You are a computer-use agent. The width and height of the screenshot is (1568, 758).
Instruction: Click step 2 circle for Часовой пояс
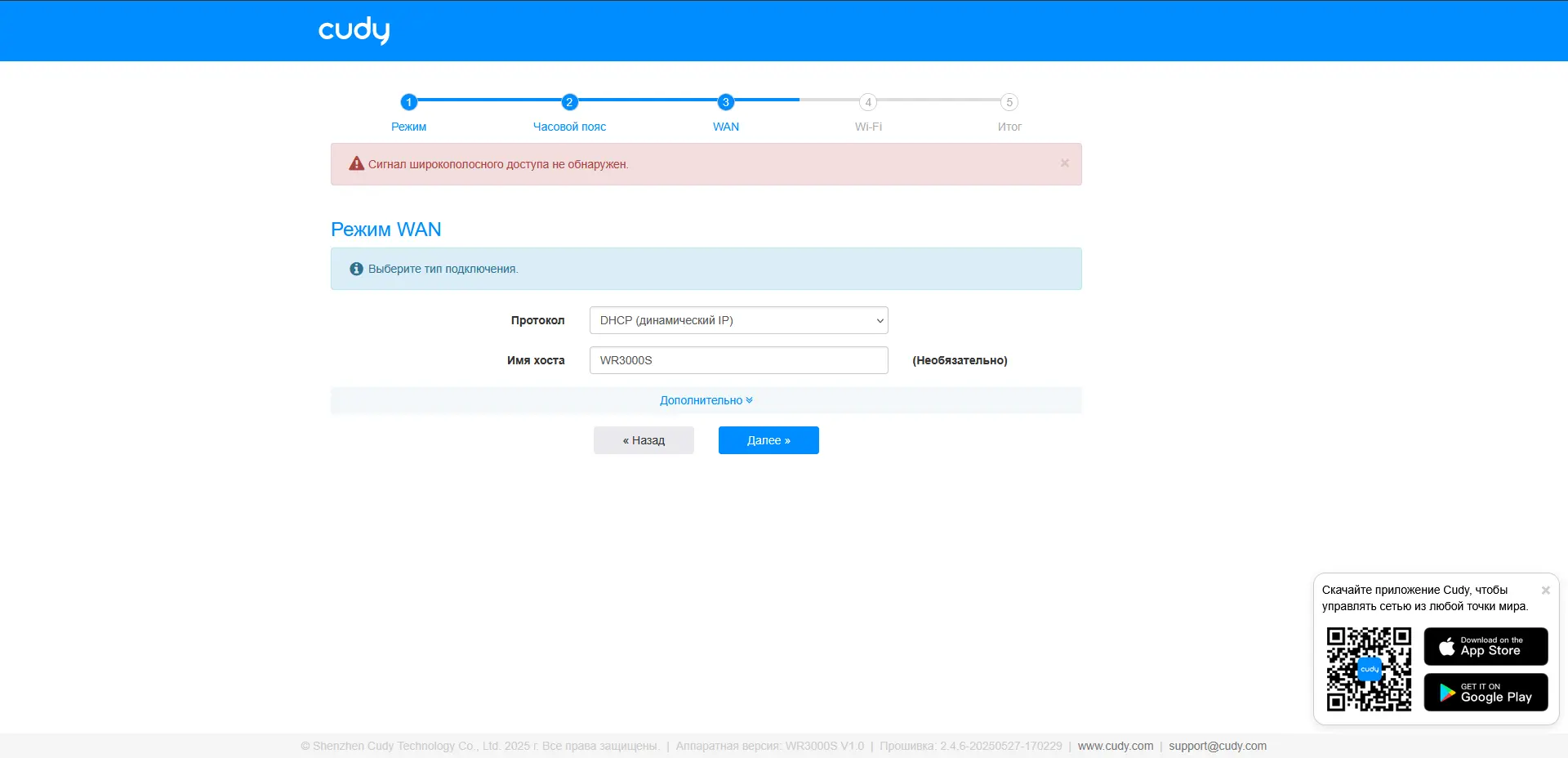pos(569,102)
